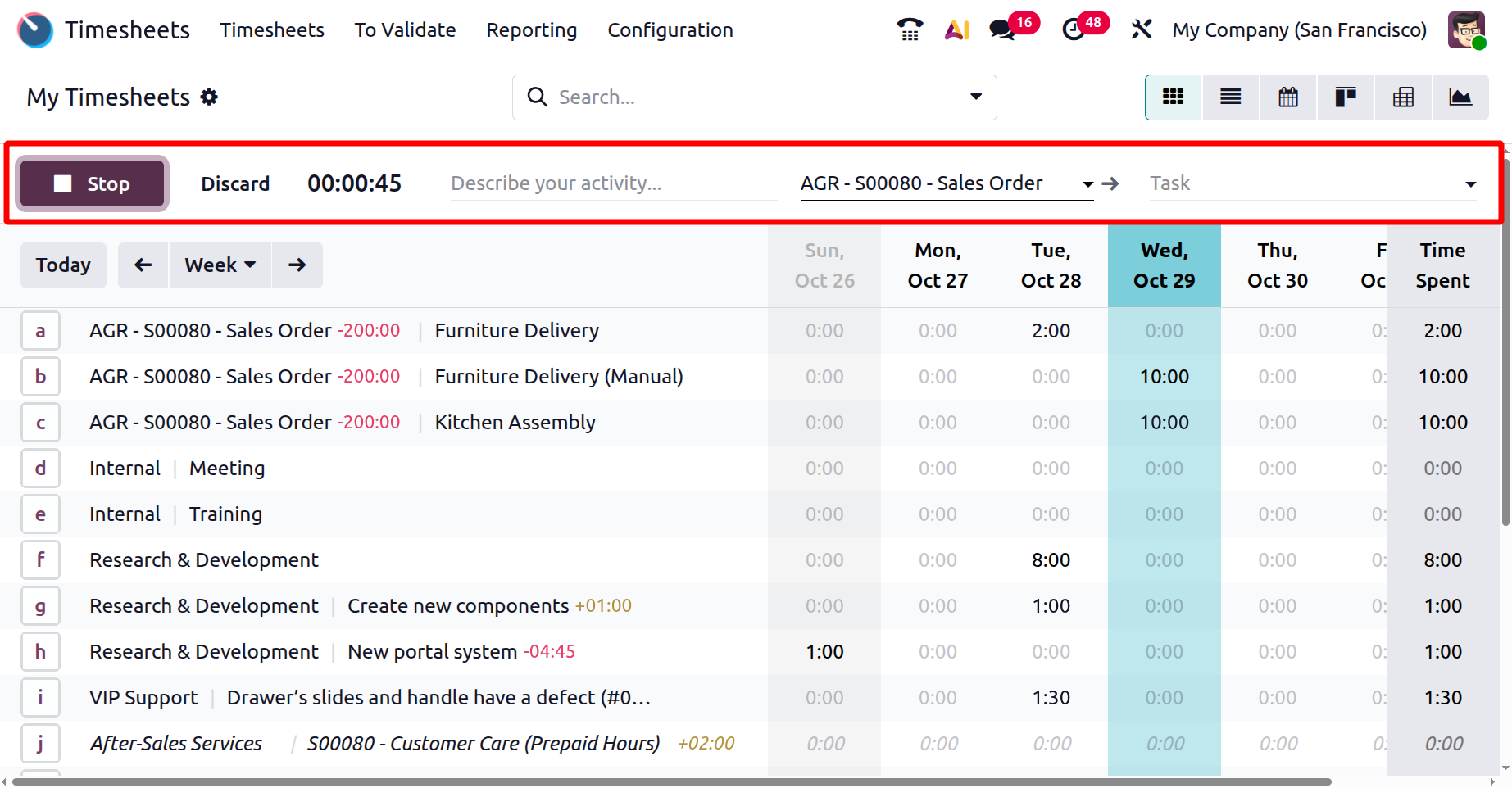The width and height of the screenshot is (1512, 788).
Task: Discard the current timer entry
Action: pos(235,184)
